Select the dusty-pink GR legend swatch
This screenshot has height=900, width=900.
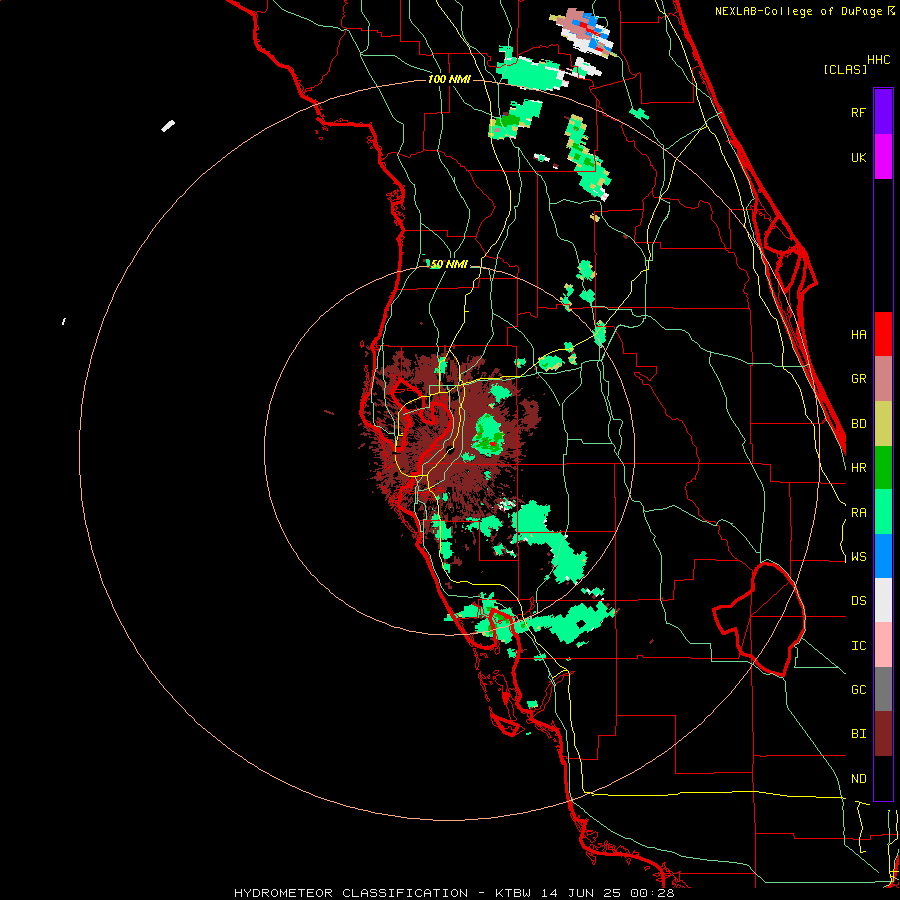883,379
